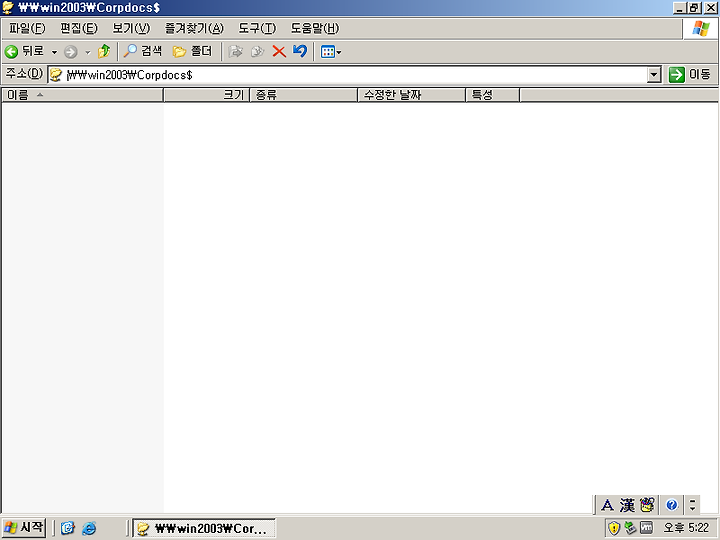Open the 도움말(H) menu
Screen dimensions: 720x540
315,28
